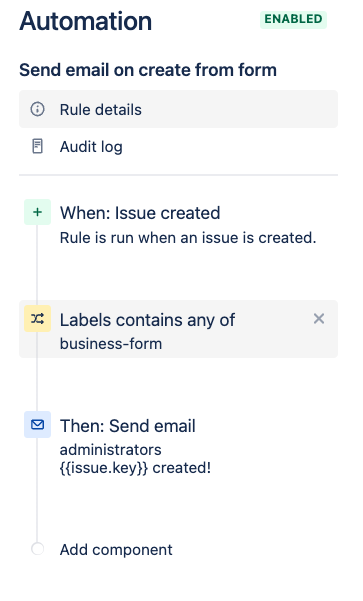The image size is (363, 601).
Task: Click the '{{issue.key}} created!' subject text
Action: coord(135,468)
